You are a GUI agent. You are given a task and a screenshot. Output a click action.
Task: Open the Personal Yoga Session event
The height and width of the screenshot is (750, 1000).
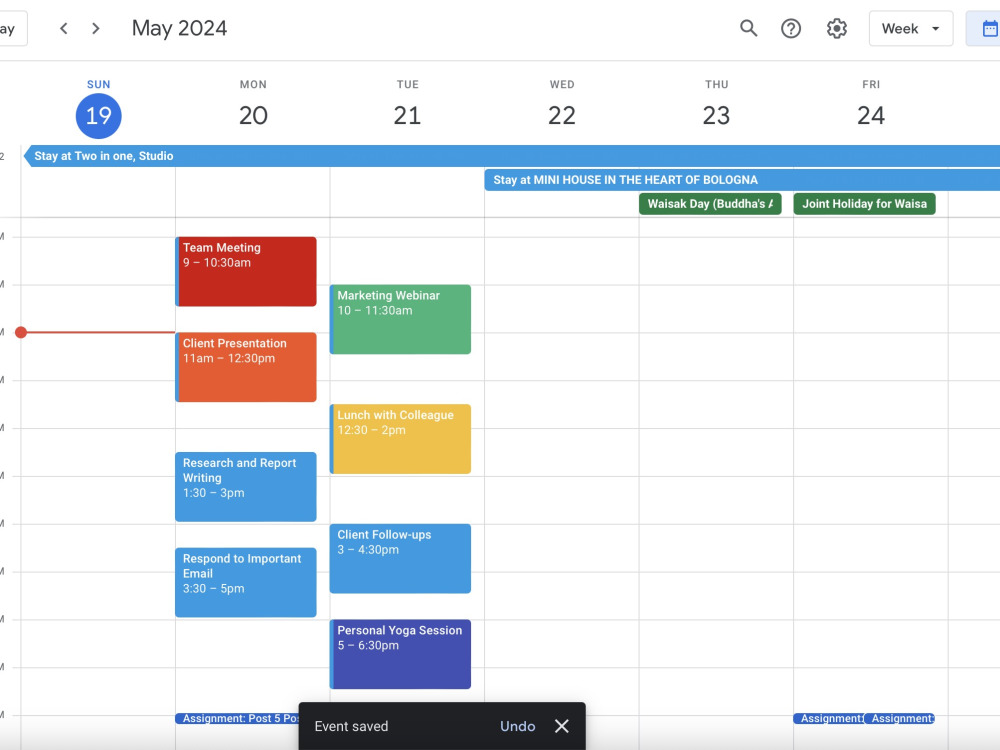399,654
